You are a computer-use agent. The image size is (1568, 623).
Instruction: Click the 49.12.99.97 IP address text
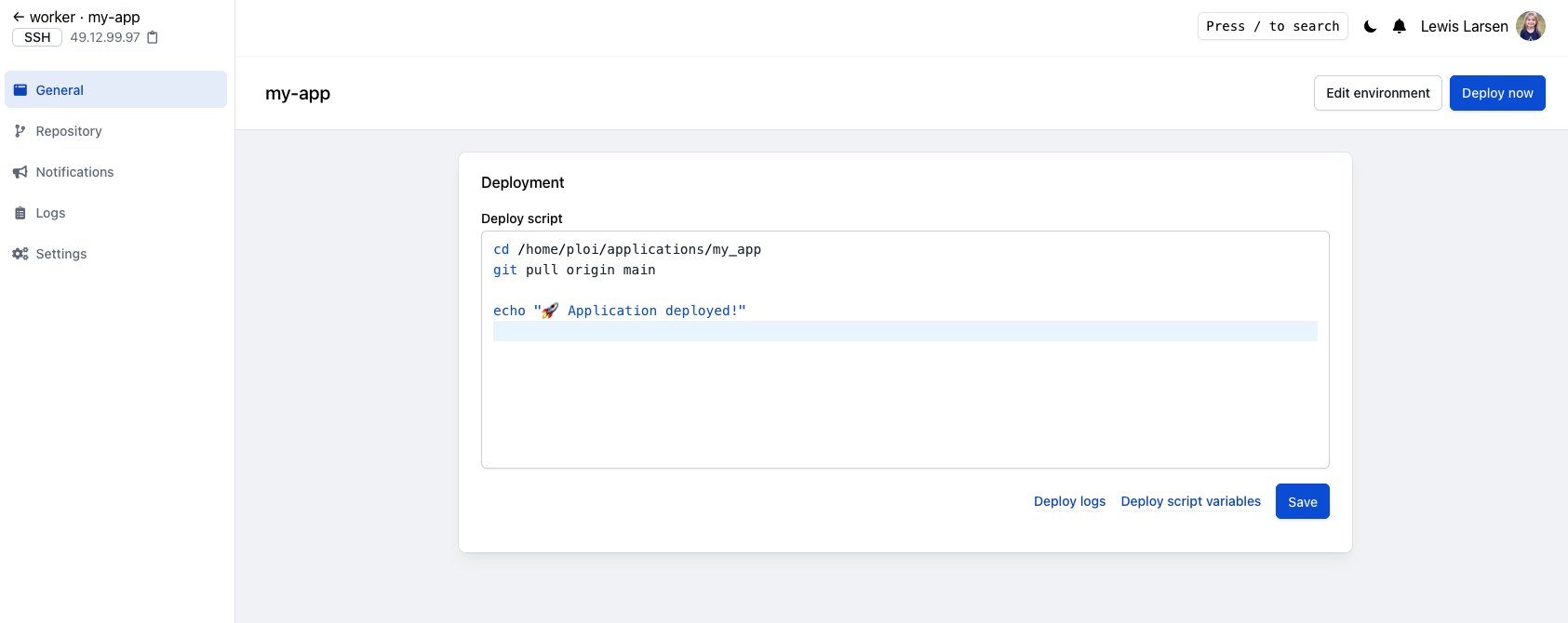pos(105,37)
